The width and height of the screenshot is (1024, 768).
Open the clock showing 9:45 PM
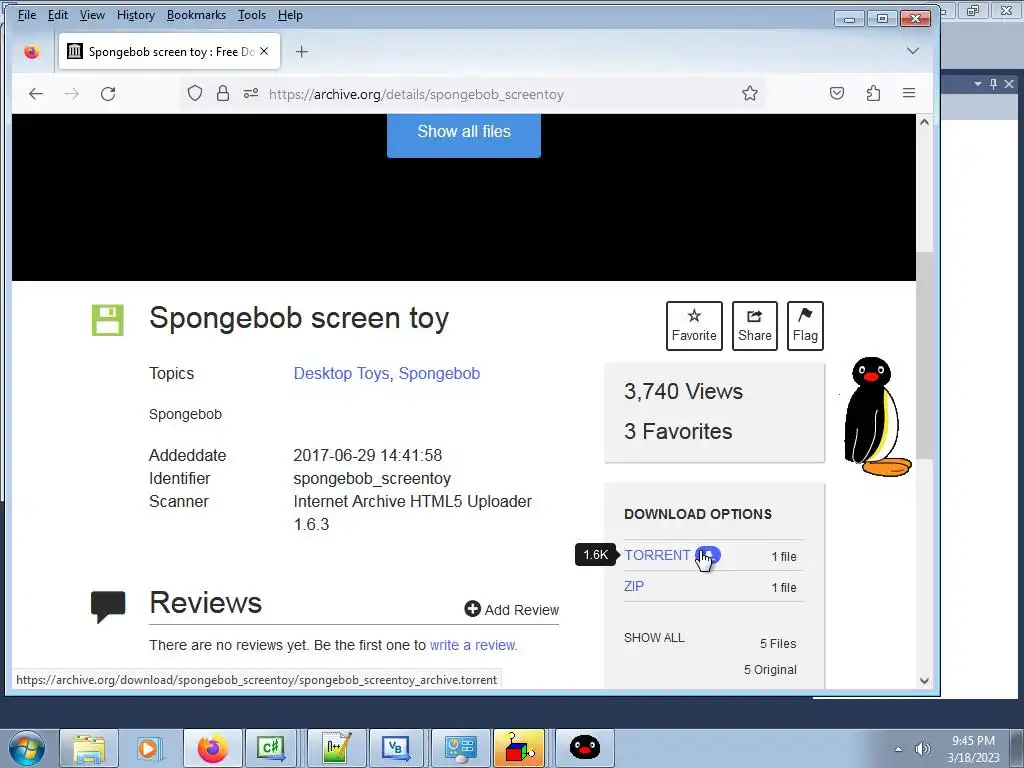[x=973, y=749]
